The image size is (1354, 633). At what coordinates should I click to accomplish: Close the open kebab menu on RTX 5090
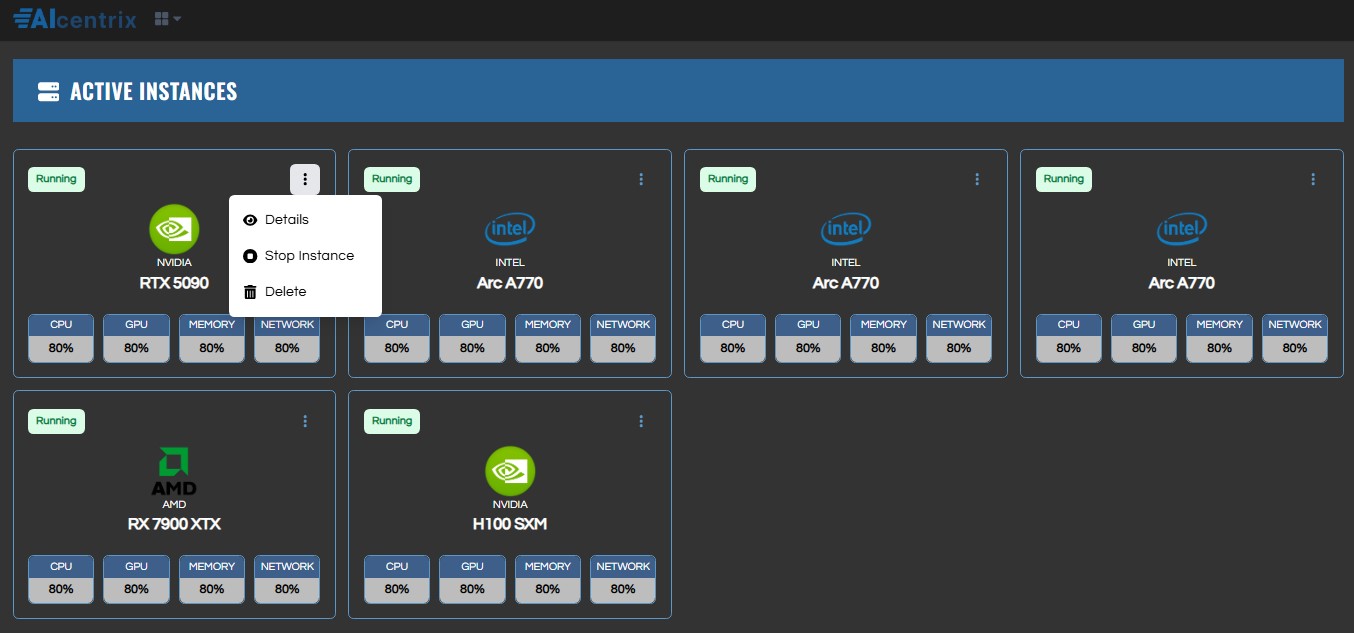[305, 179]
